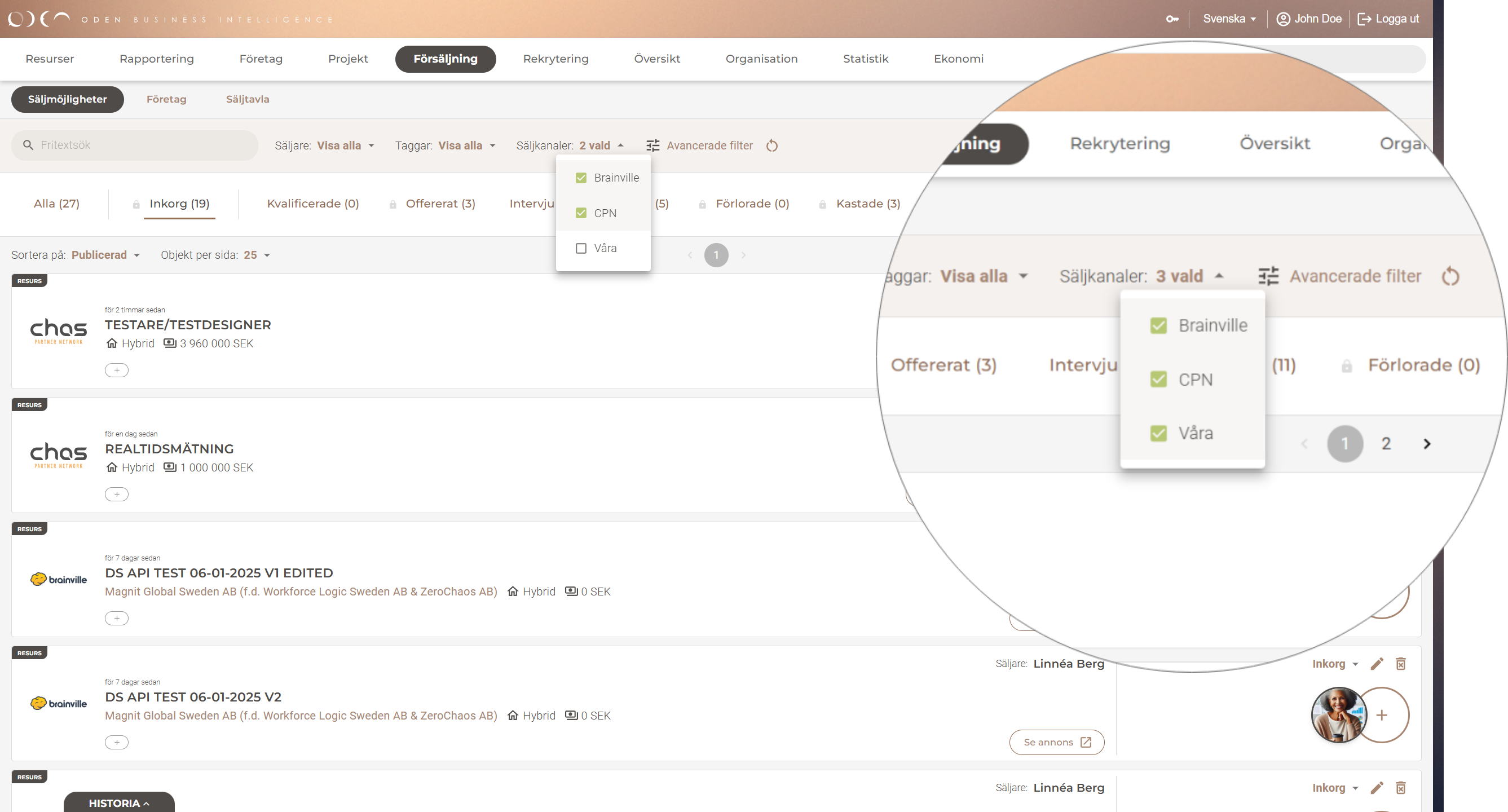
Task: Open the REALTIDSMÄTNING opportunity
Action: point(169,448)
